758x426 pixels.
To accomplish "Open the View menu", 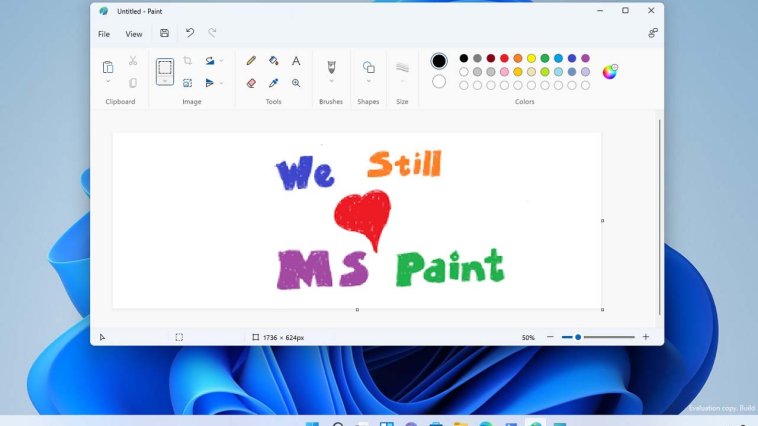I will (134, 34).
